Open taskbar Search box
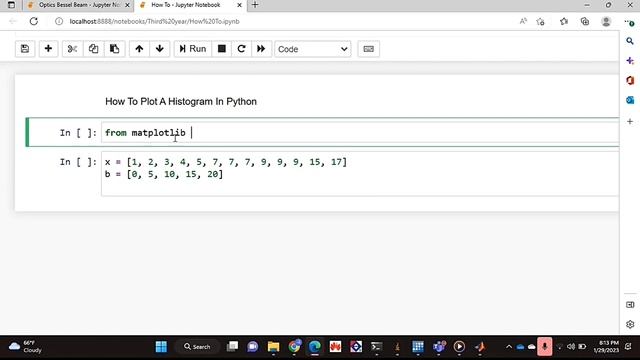640x360 pixels. [x=198, y=347]
